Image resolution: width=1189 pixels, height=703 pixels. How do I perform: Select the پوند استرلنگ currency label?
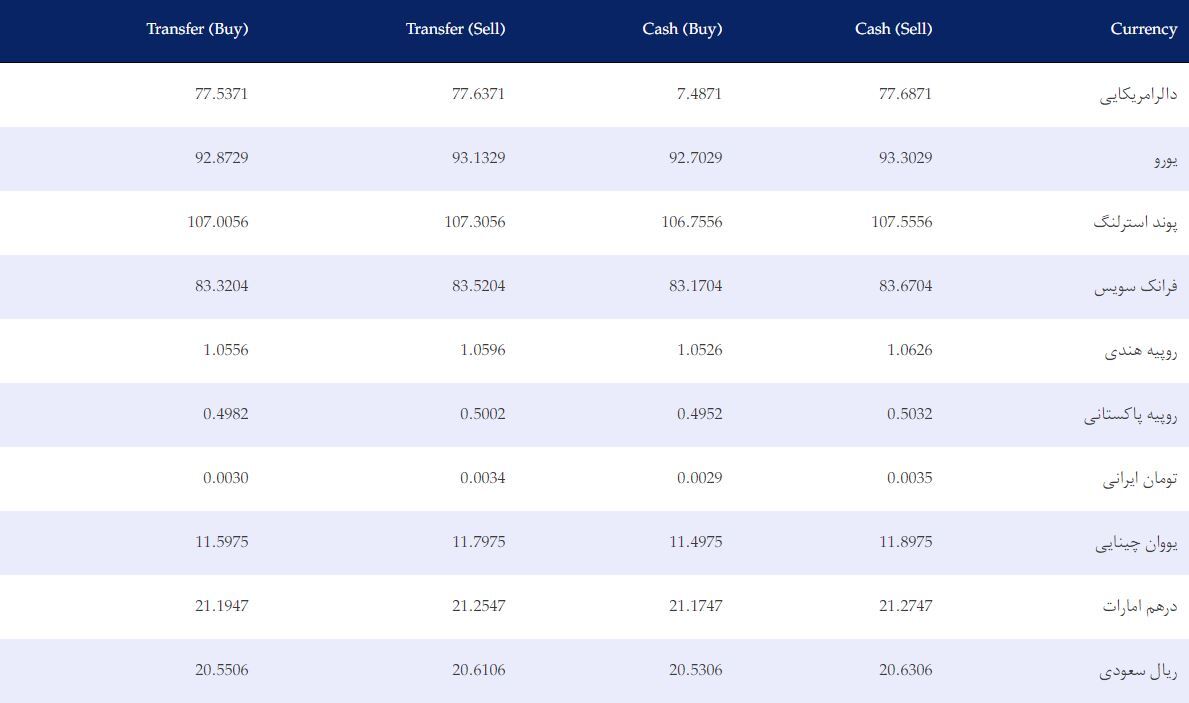(1135, 223)
